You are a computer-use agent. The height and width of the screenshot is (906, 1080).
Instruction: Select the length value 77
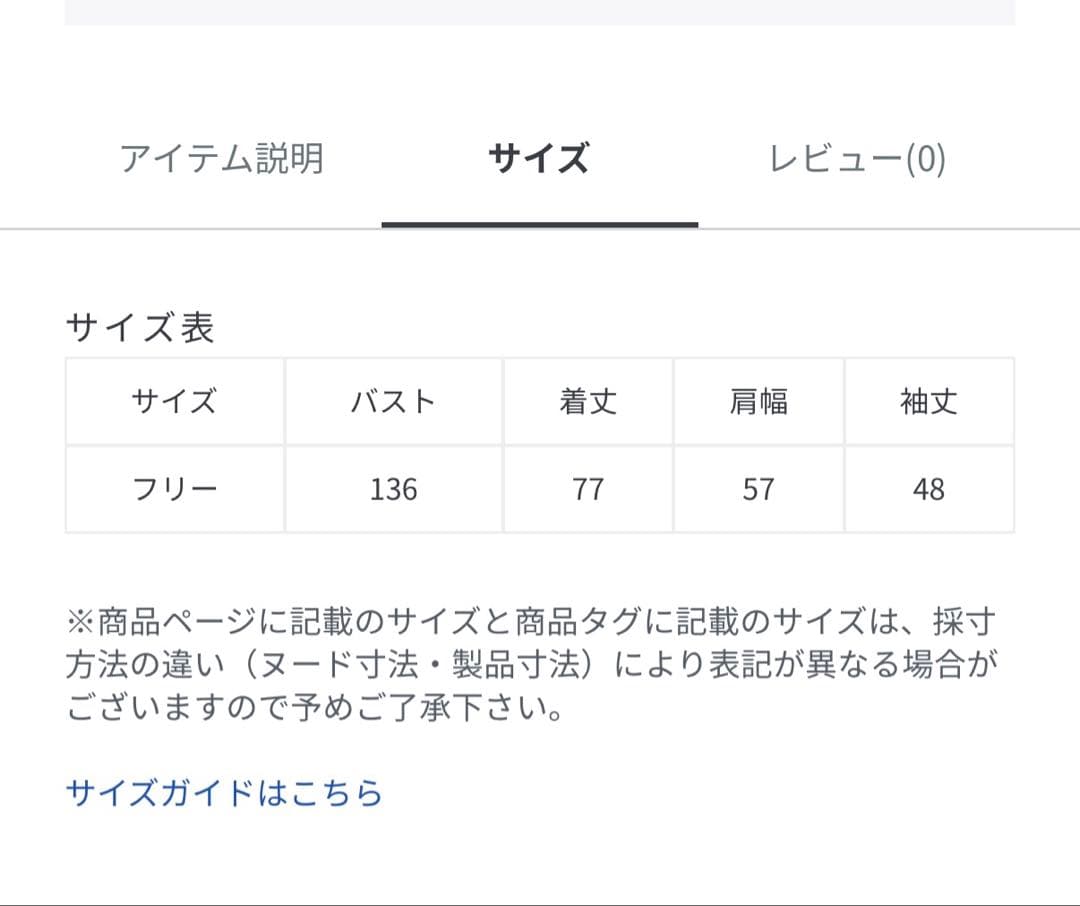pyautogui.click(x=588, y=489)
